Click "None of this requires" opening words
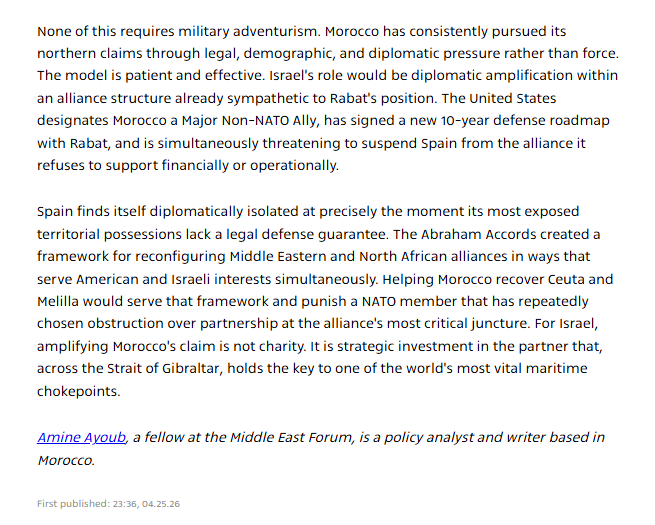 pos(106,31)
